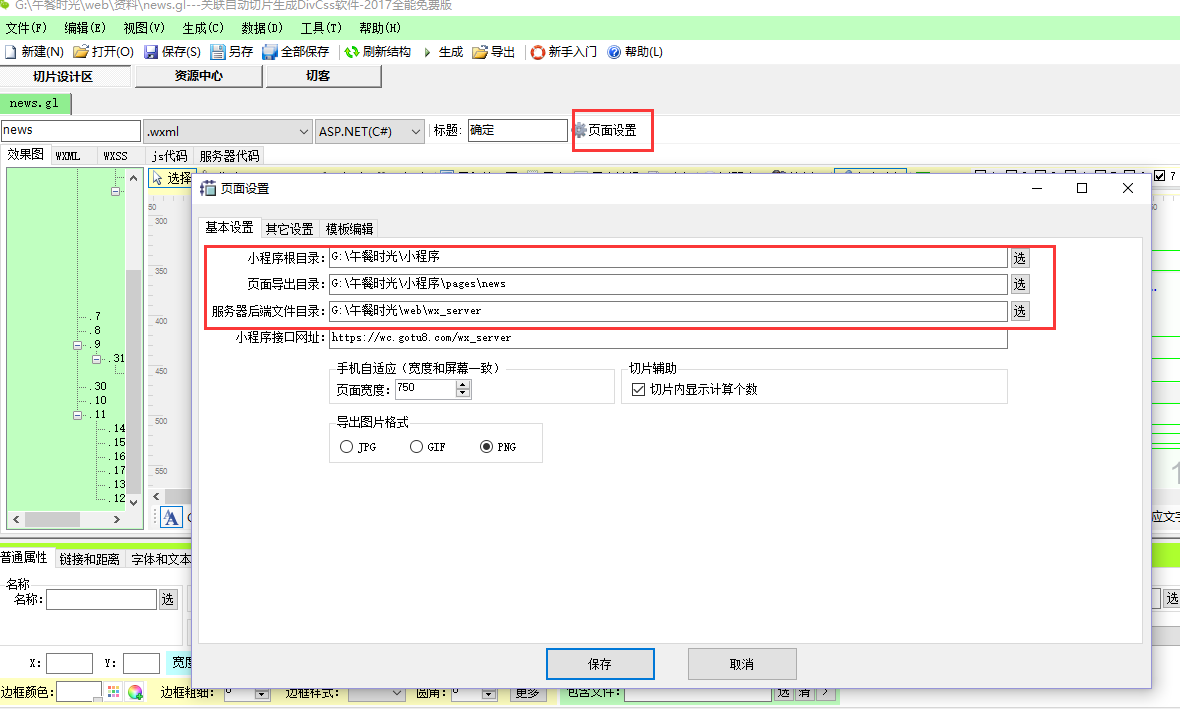Viewport: 1180px width, 709px height.
Task: Open the 圆角 corner radius dropdown arrow
Action: click(488, 693)
